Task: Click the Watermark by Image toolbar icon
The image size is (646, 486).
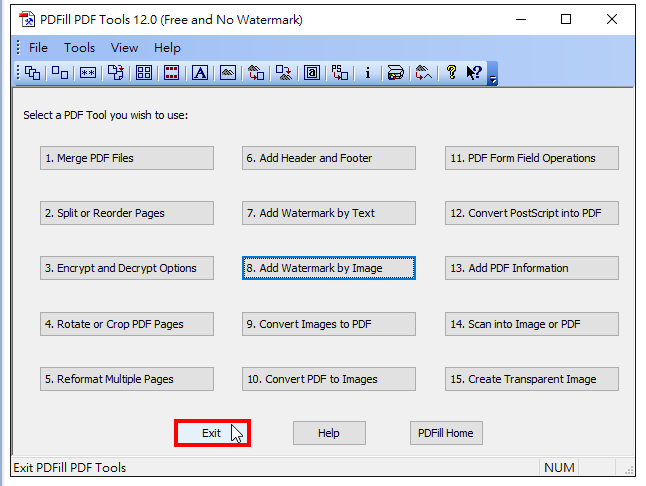Action: [x=228, y=73]
